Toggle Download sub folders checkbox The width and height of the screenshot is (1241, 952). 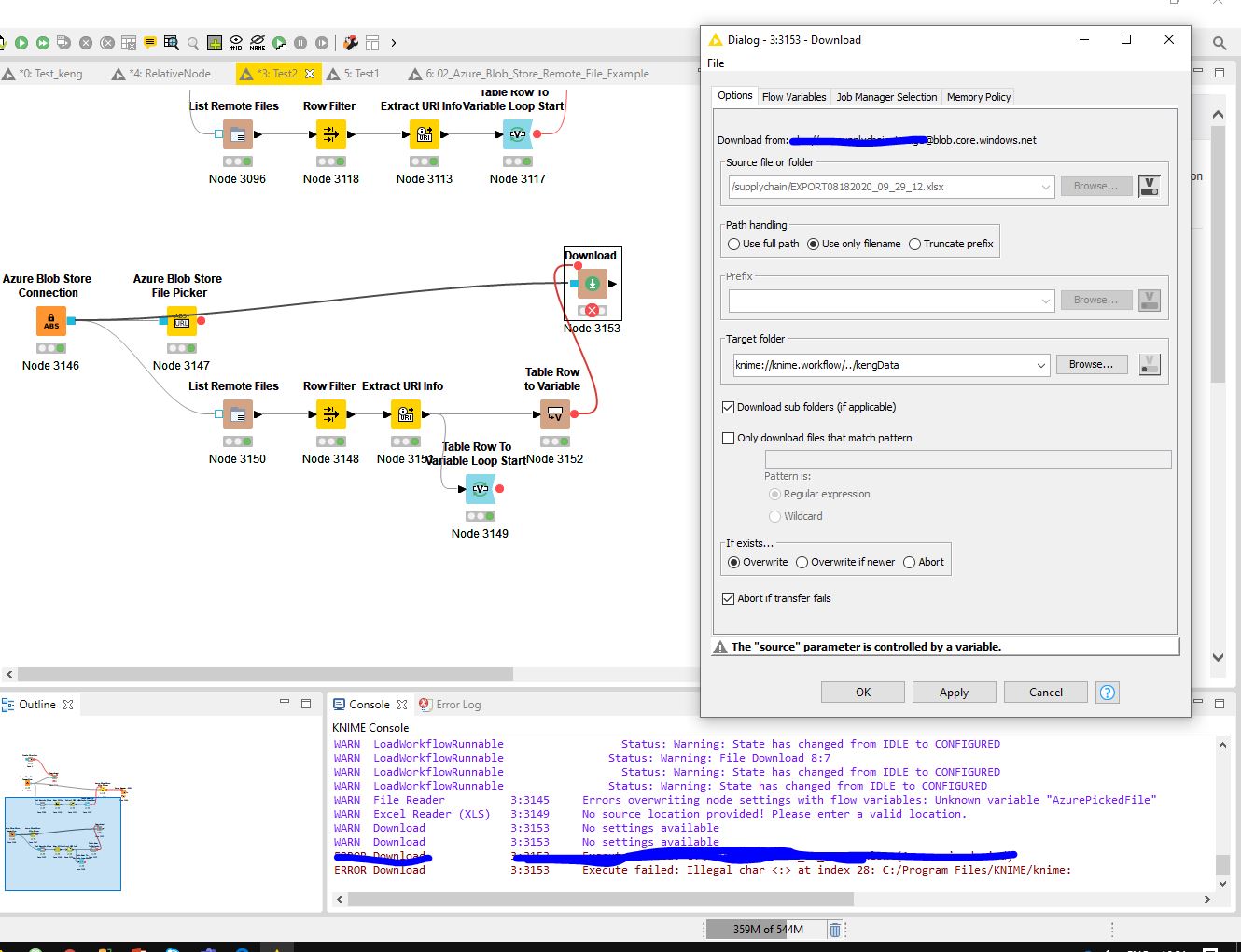[x=729, y=407]
